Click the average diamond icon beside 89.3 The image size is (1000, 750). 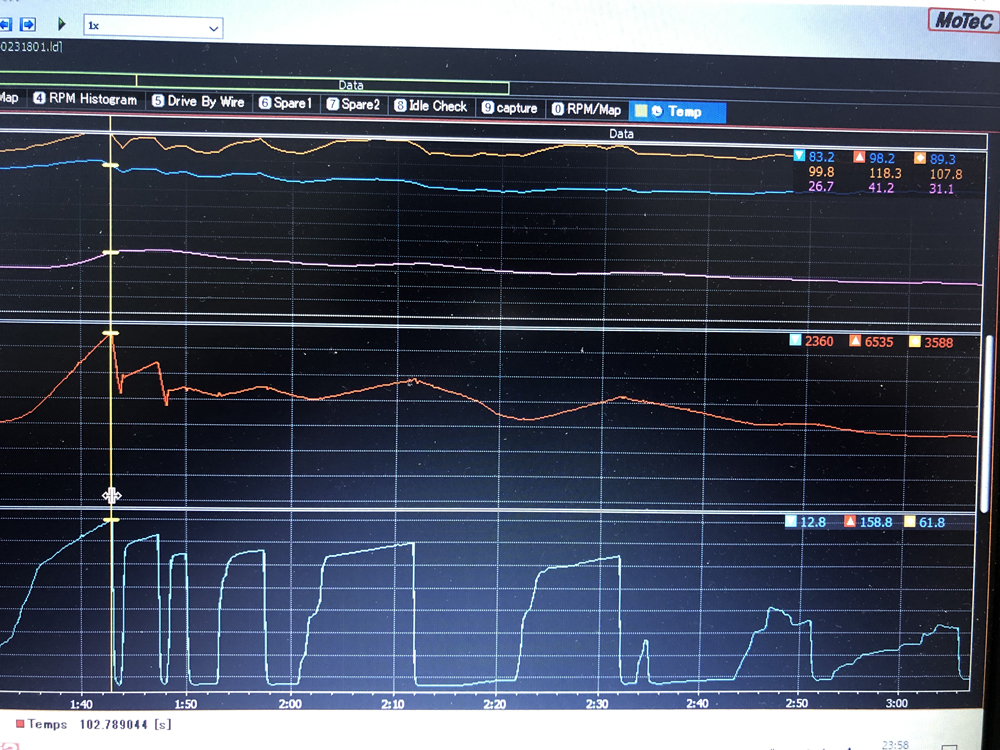coord(920,158)
